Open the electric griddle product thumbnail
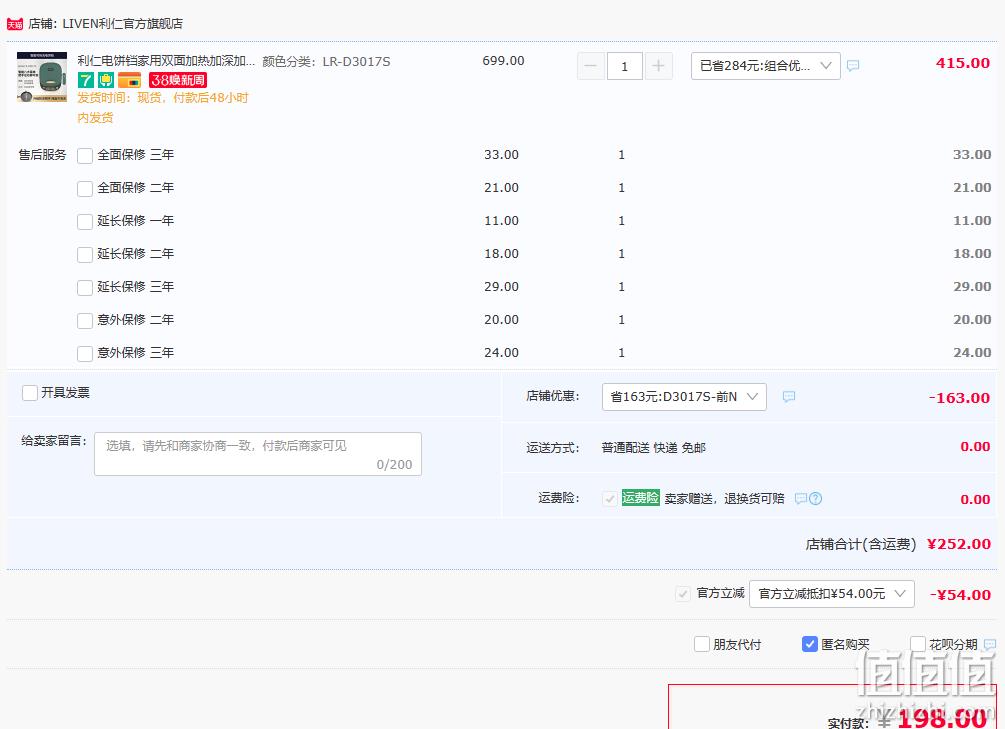Screen dimensions: 1005x729 click(x=42, y=77)
